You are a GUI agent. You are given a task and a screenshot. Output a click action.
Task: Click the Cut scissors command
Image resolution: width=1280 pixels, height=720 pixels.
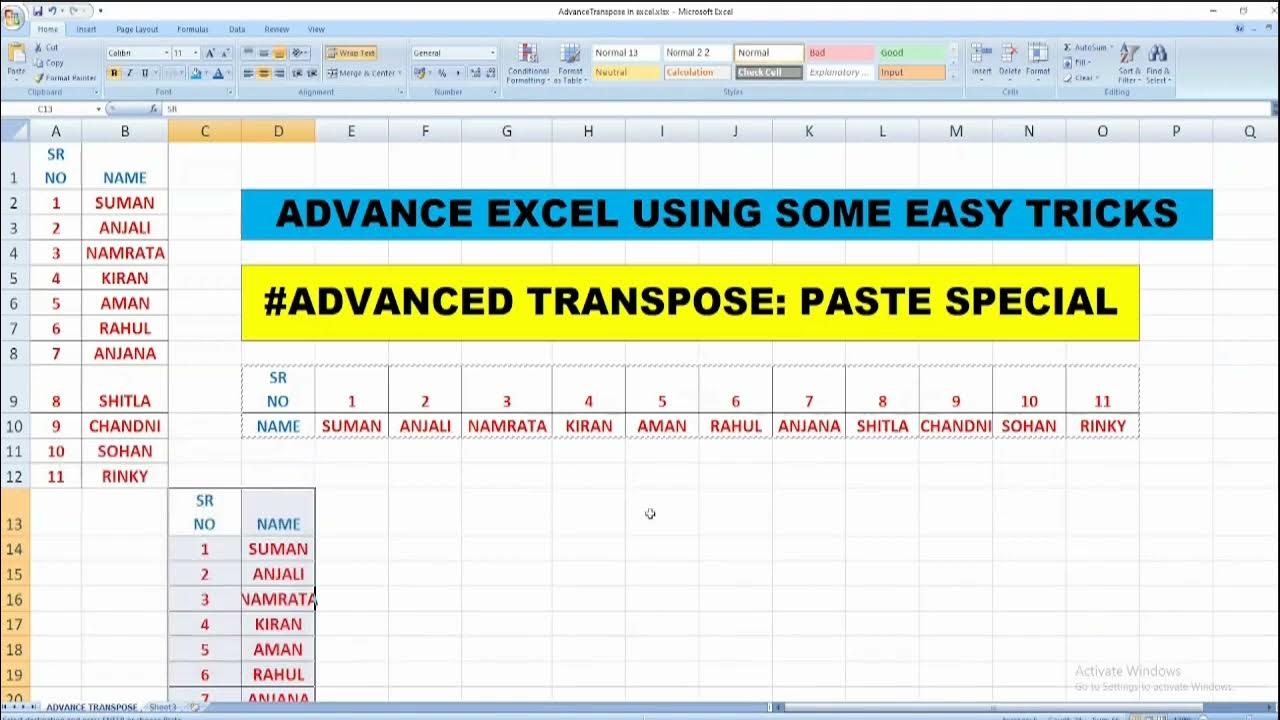tap(46, 47)
